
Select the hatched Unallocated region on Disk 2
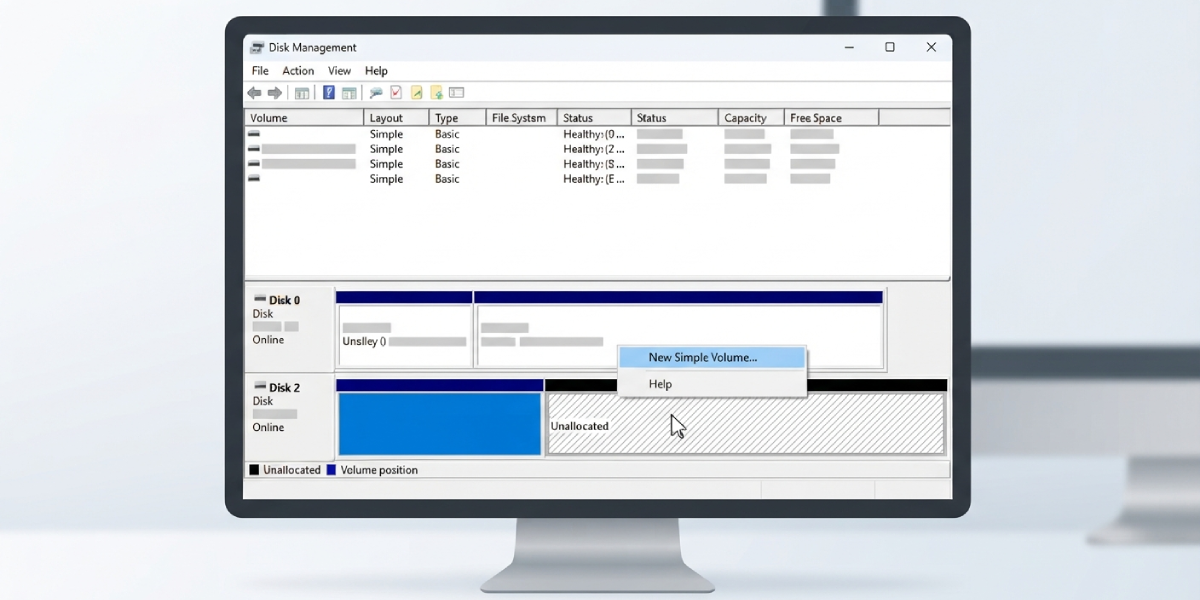pyautogui.click(x=746, y=424)
